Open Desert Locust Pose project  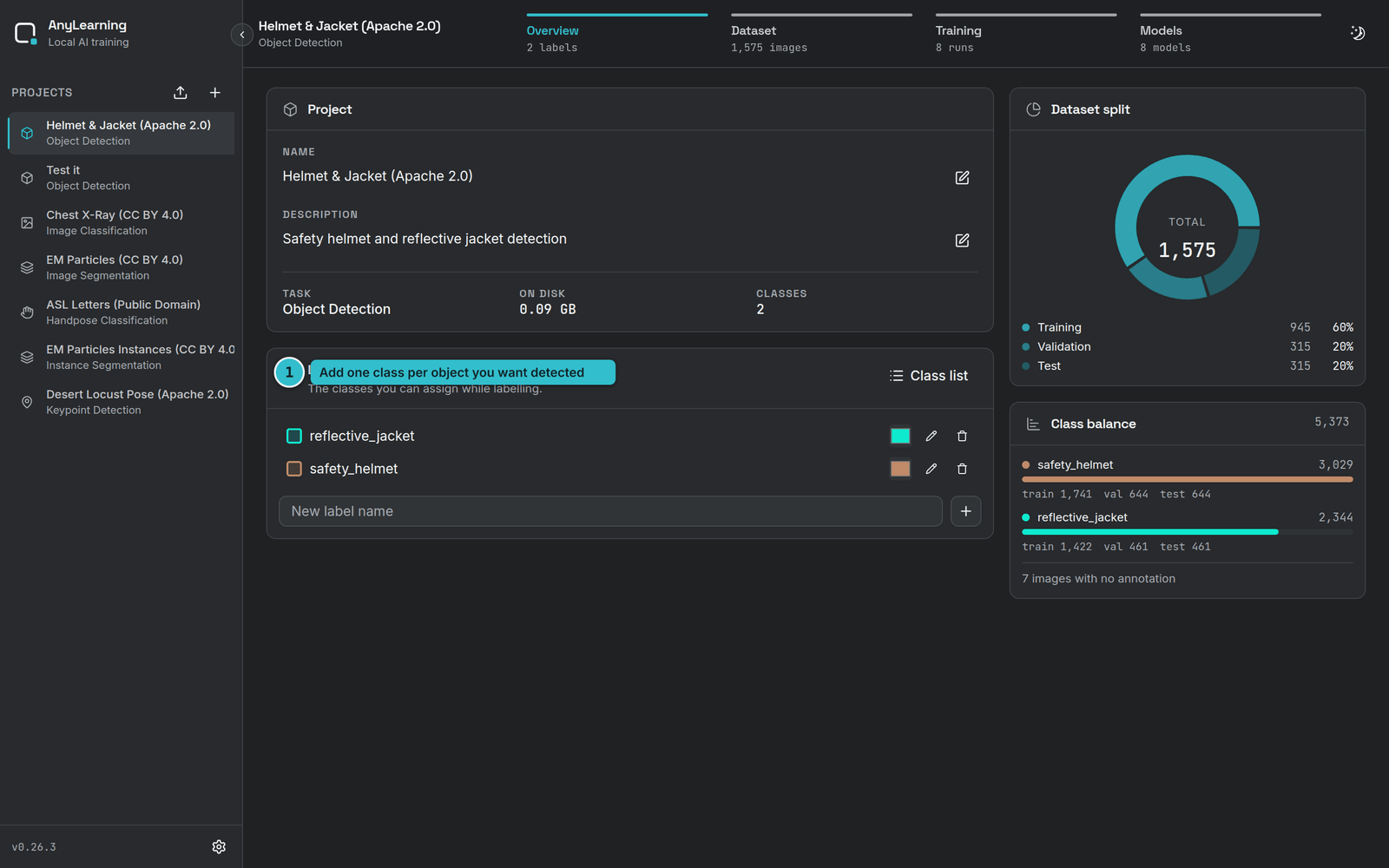pyautogui.click(x=122, y=402)
